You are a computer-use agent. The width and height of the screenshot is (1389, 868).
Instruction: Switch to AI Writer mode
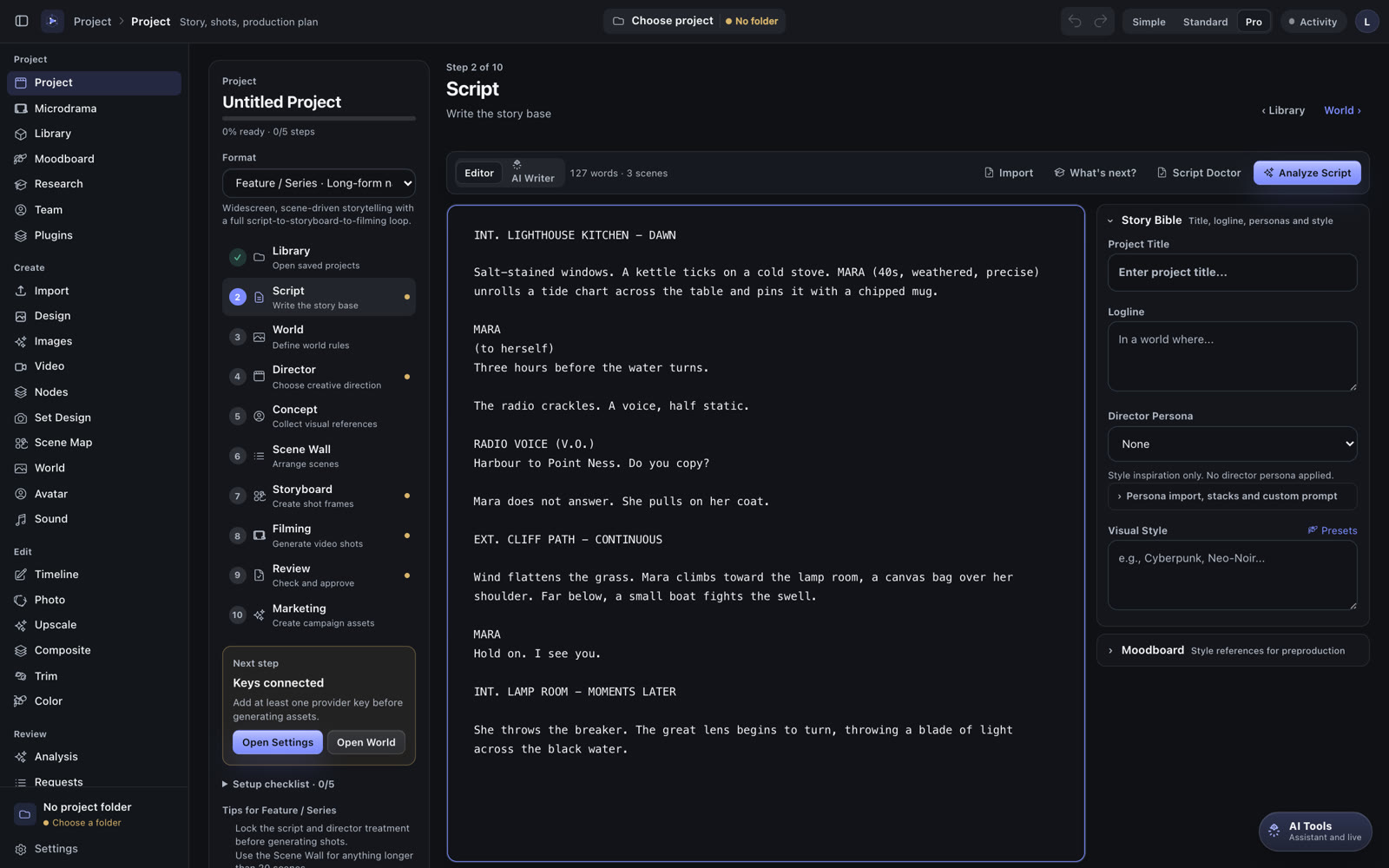(532, 173)
